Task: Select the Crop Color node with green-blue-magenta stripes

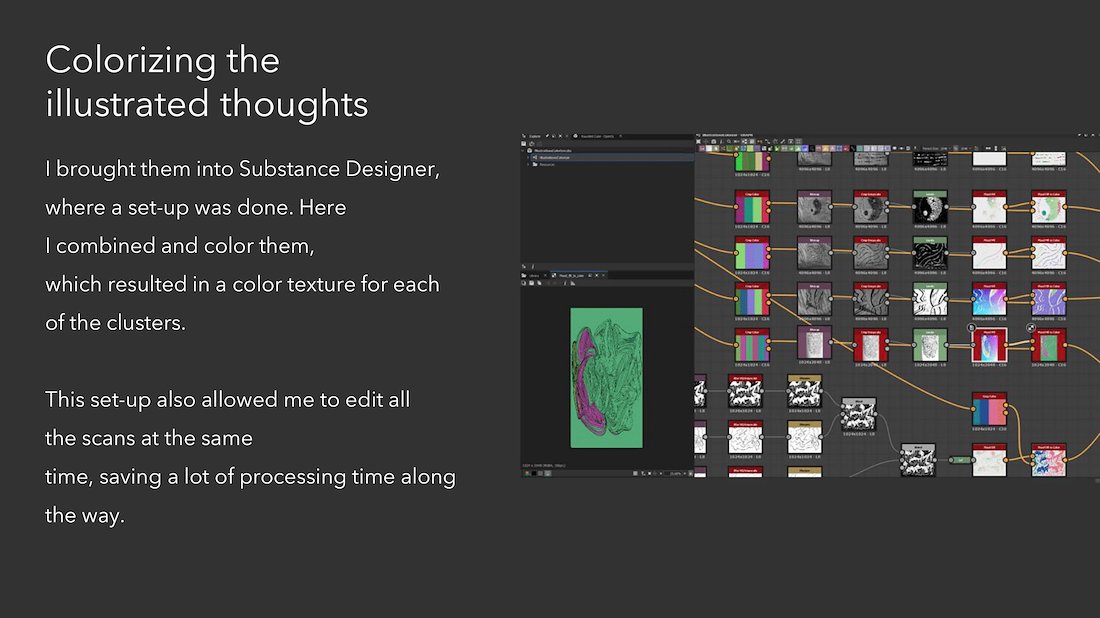Action: (x=752, y=254)
